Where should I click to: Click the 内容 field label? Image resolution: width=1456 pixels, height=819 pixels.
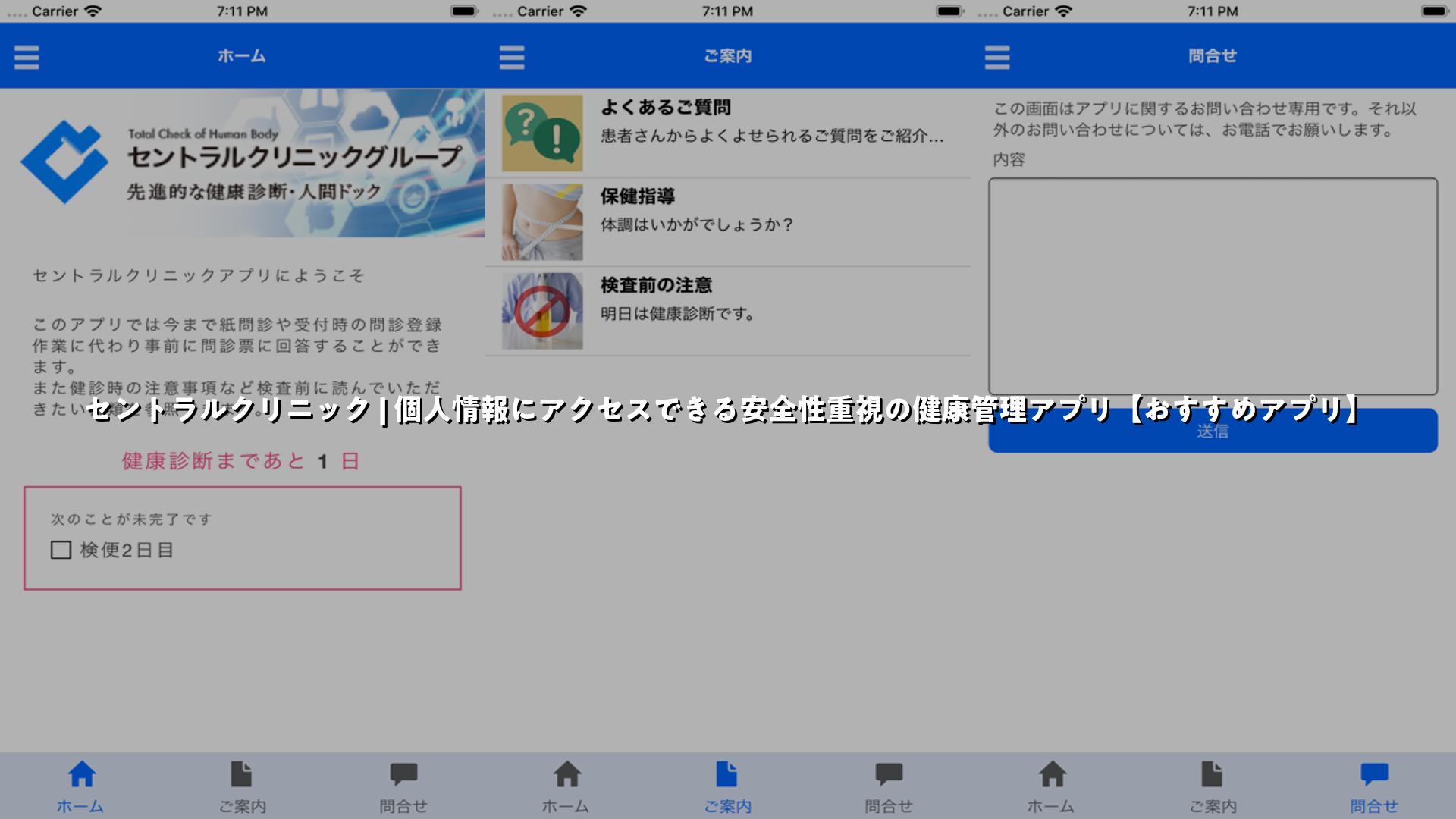pyautogui.click(x=1009, y=159)
